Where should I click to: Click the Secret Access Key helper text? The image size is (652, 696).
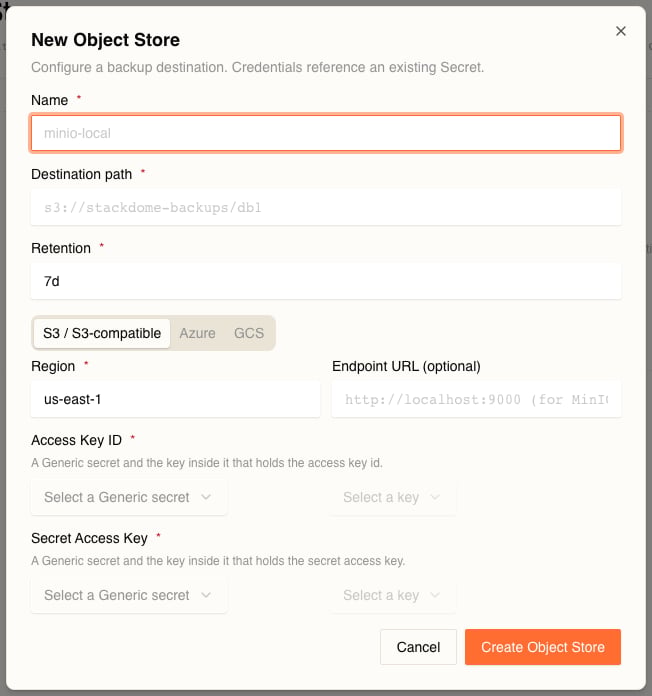tap(218, 561)
